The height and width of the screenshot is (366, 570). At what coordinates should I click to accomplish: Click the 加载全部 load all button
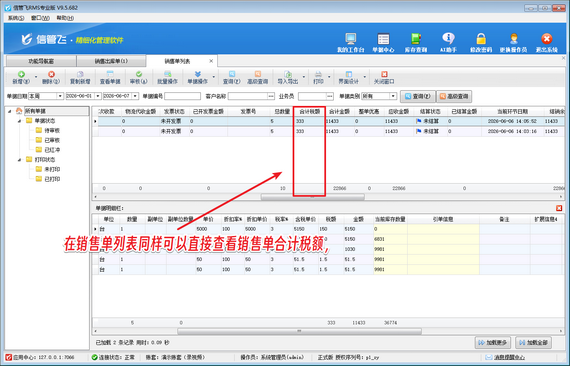(534, 343)
